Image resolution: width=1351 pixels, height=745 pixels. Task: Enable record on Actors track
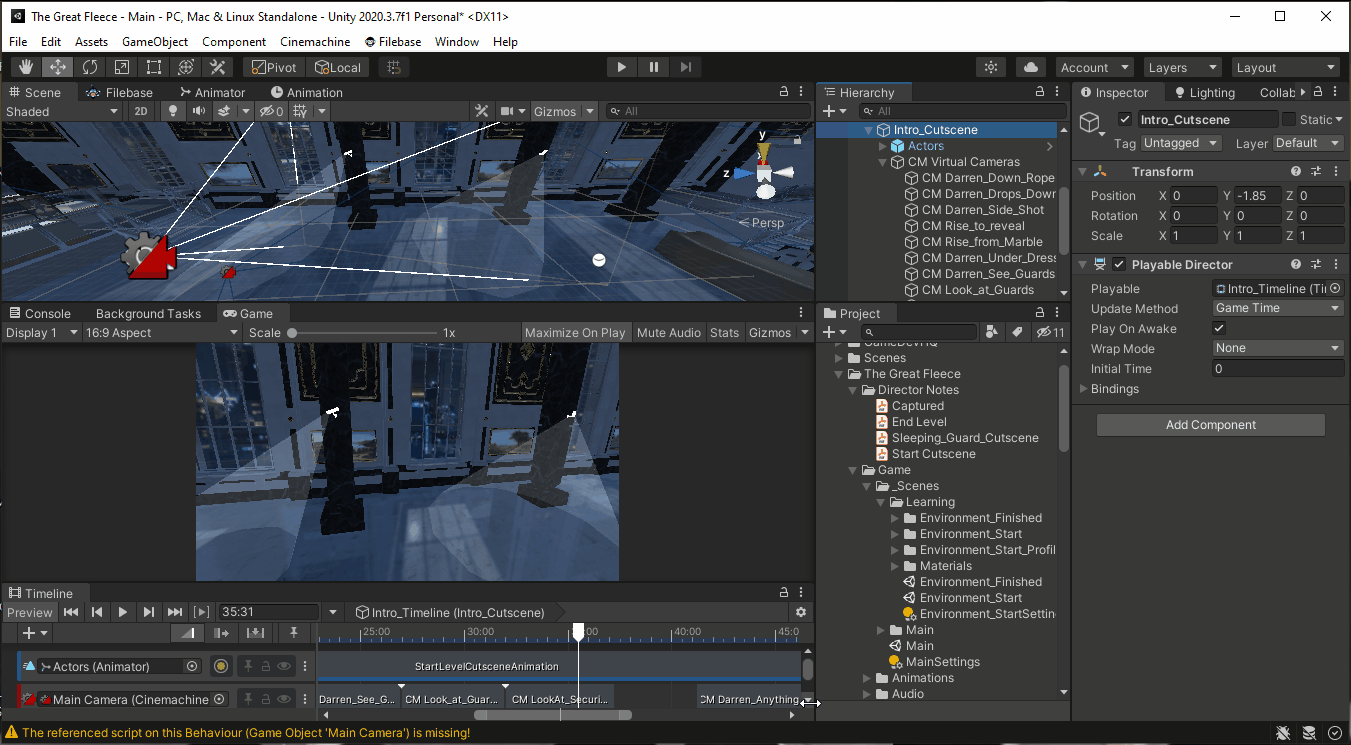pyautogui.click(x=221, y=666)
